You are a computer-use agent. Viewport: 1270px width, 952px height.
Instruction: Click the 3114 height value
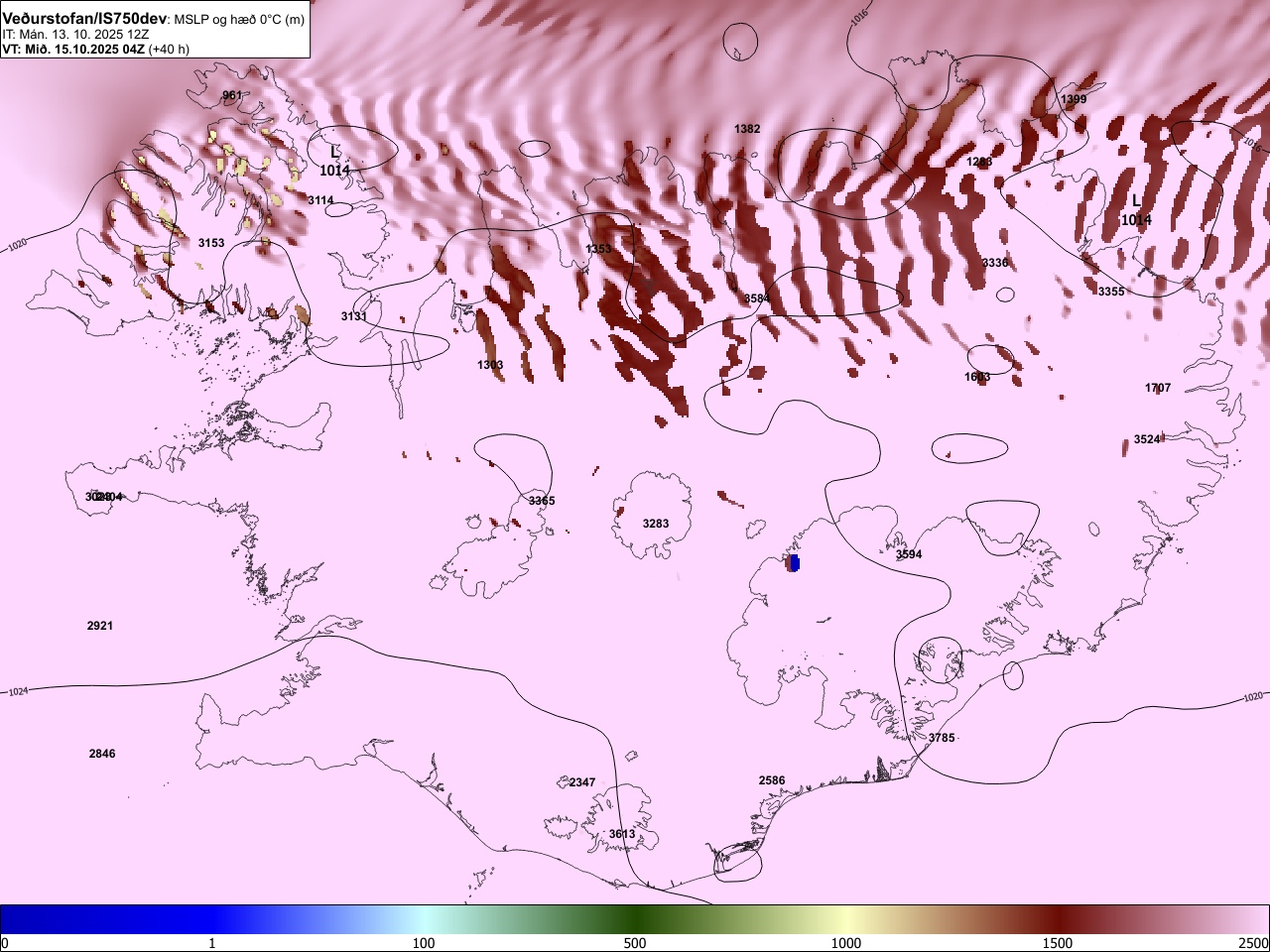point(320,200)
